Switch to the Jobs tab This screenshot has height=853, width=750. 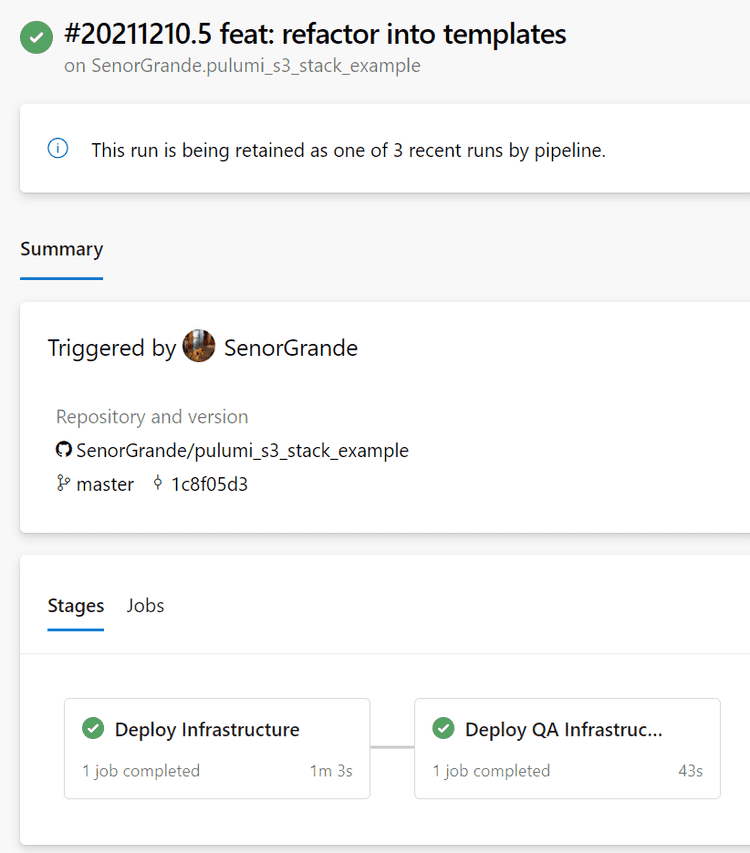coord(145,605)
